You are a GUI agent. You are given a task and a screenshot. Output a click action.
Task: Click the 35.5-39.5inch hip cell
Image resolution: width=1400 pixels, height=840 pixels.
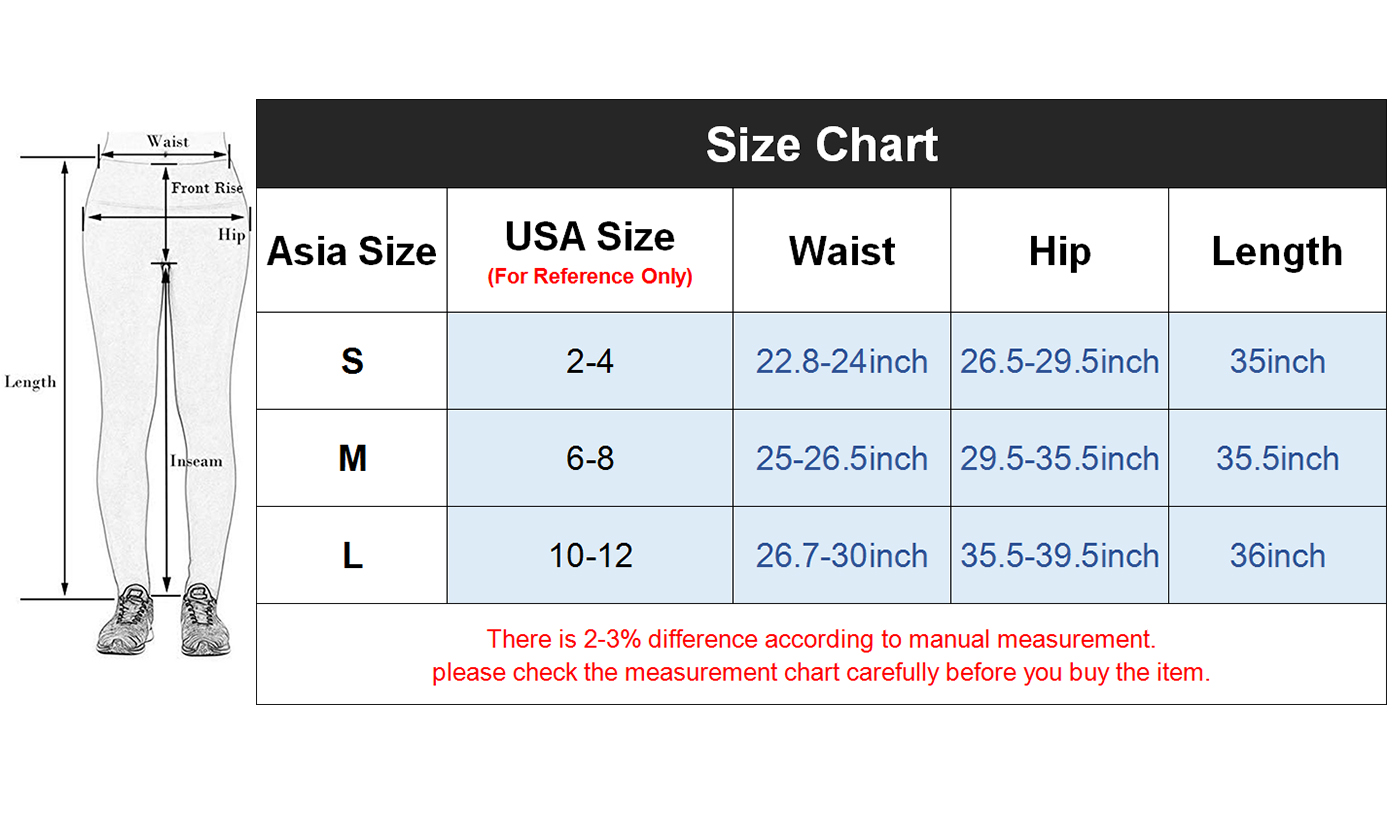pos(1059,556)
